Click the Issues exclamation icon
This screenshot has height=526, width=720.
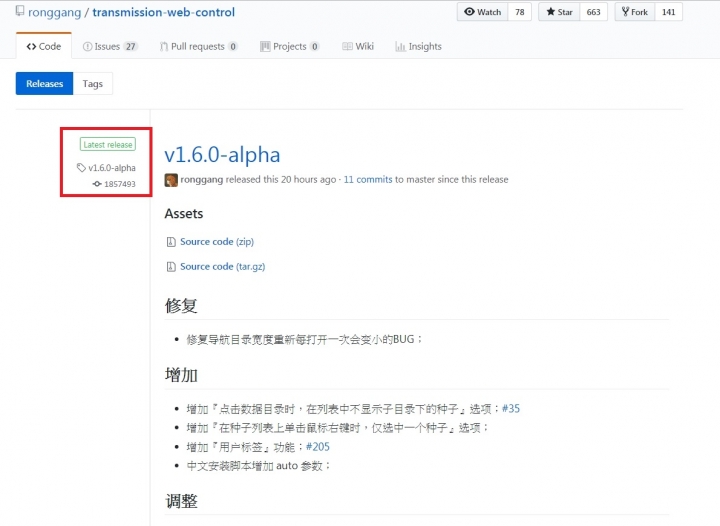click(x=87, y=46)
